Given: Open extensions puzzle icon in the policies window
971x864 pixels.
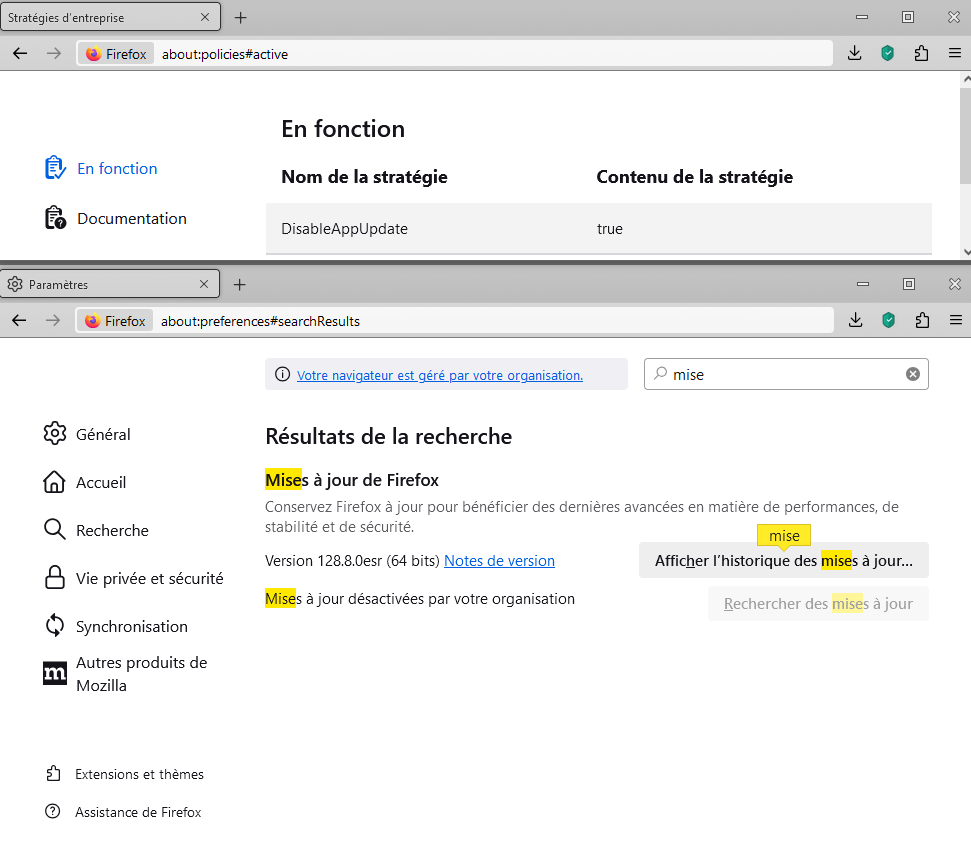Looking at the screenshot, I should [x=921, y=54].
